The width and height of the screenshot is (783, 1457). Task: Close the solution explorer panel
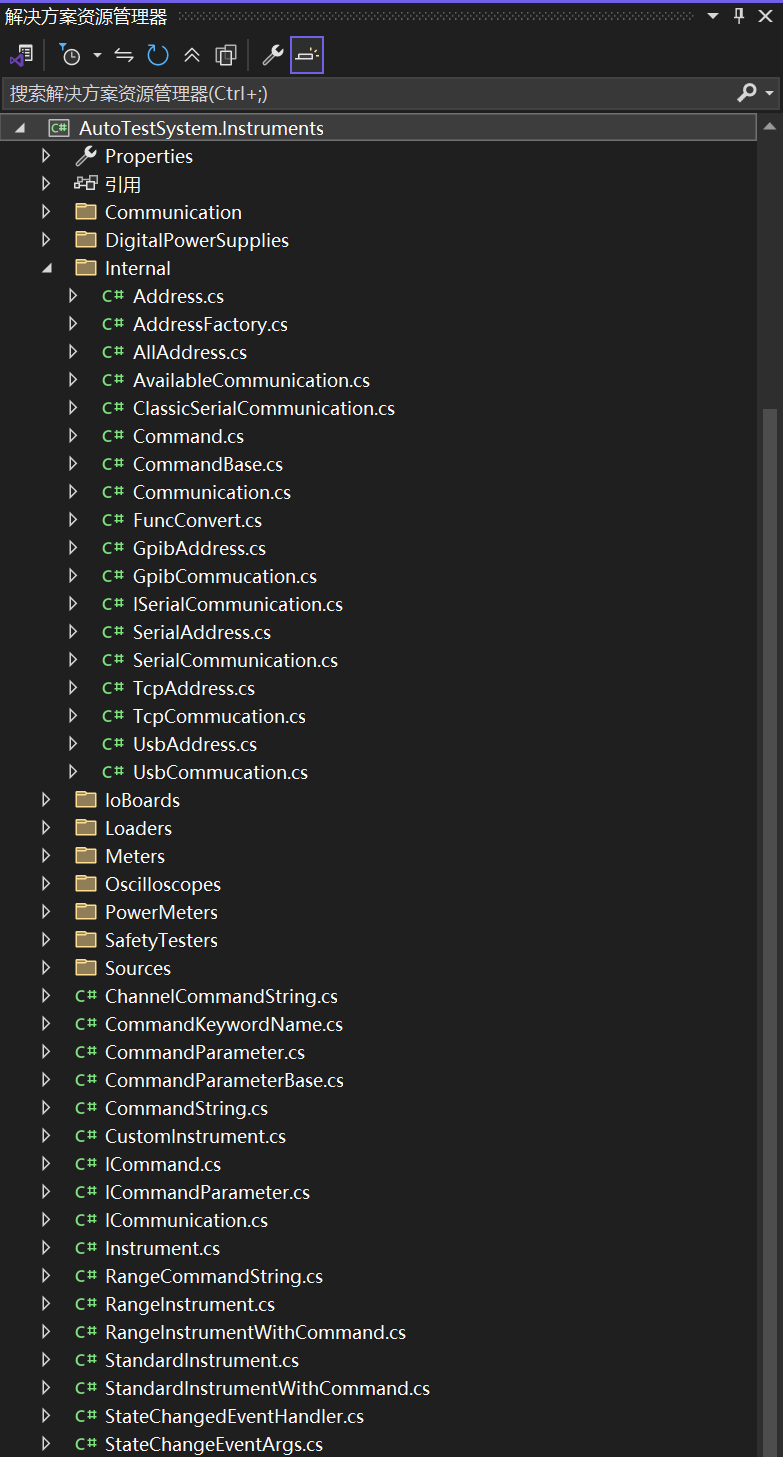[x=766, y=16]
